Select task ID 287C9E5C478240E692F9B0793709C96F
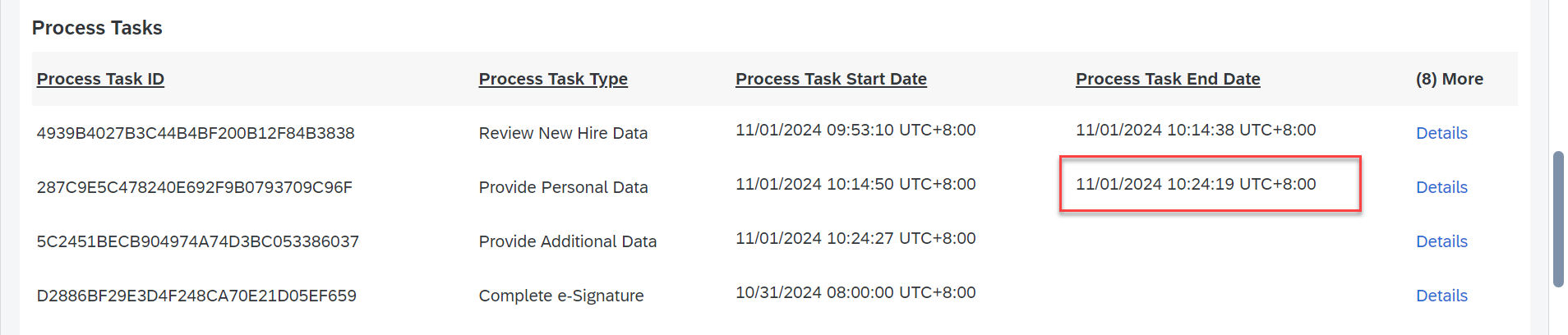Viewport: 1568px width, 335px height. click(195, 187)
